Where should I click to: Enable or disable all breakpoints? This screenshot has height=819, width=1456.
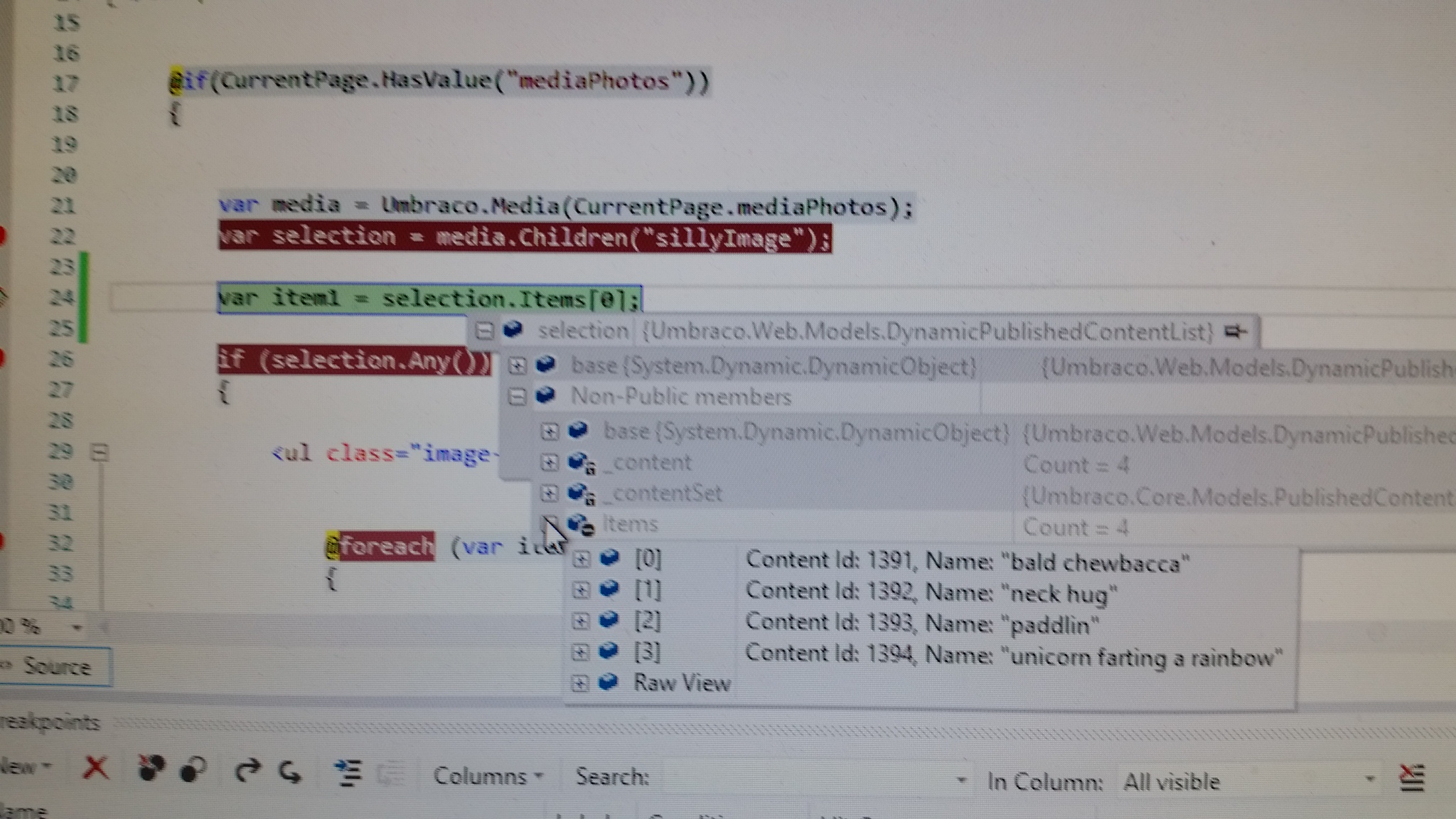pyautogui.click(x=193, y=769)
